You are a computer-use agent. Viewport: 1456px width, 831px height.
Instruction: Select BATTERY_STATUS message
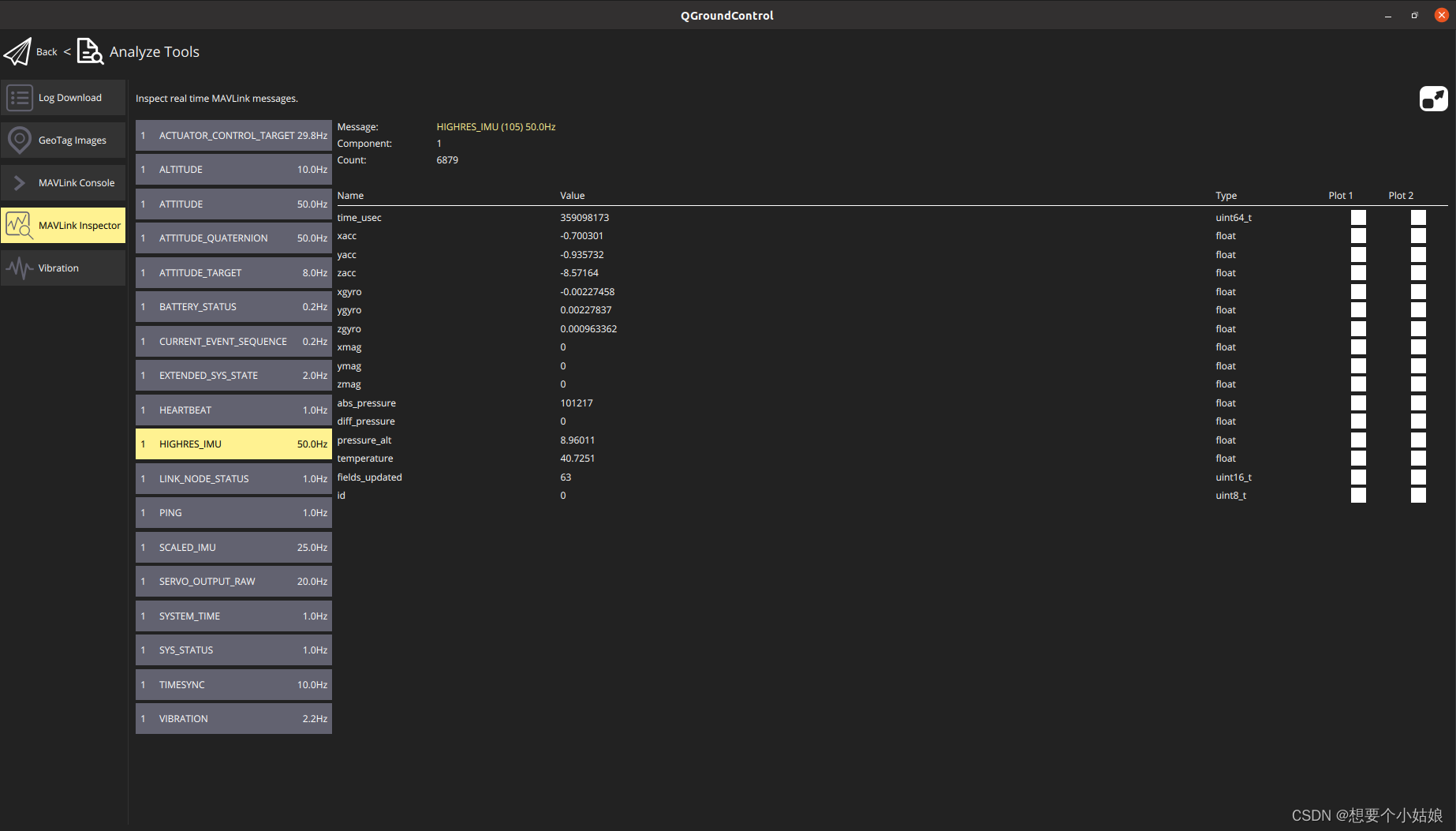tap(233, 307)
